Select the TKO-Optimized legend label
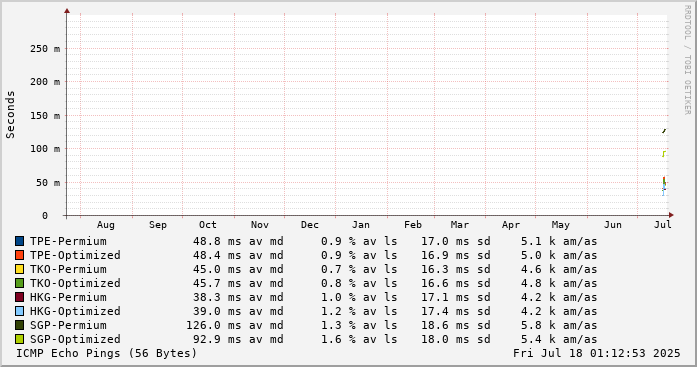The width and height of the screenshot is (697, 367). point(75,283)
